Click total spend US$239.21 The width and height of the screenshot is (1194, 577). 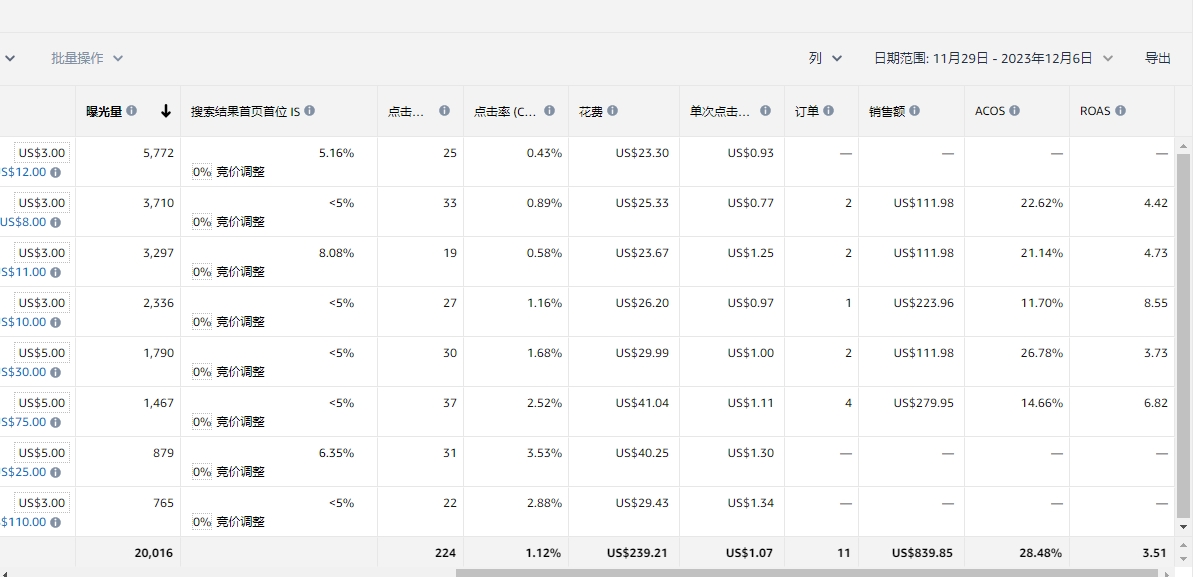tap(637, 553)
